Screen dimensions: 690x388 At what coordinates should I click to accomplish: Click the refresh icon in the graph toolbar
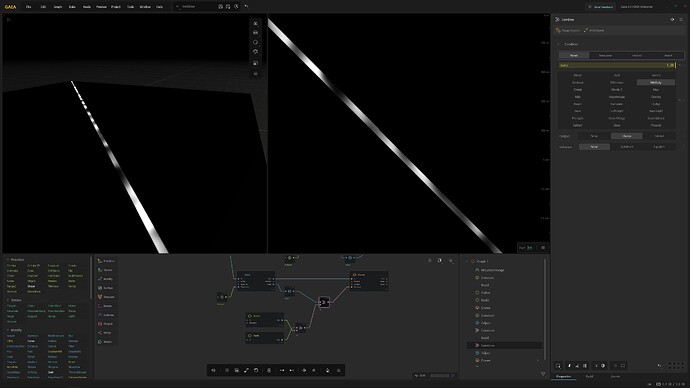click(x=256, y=370)
